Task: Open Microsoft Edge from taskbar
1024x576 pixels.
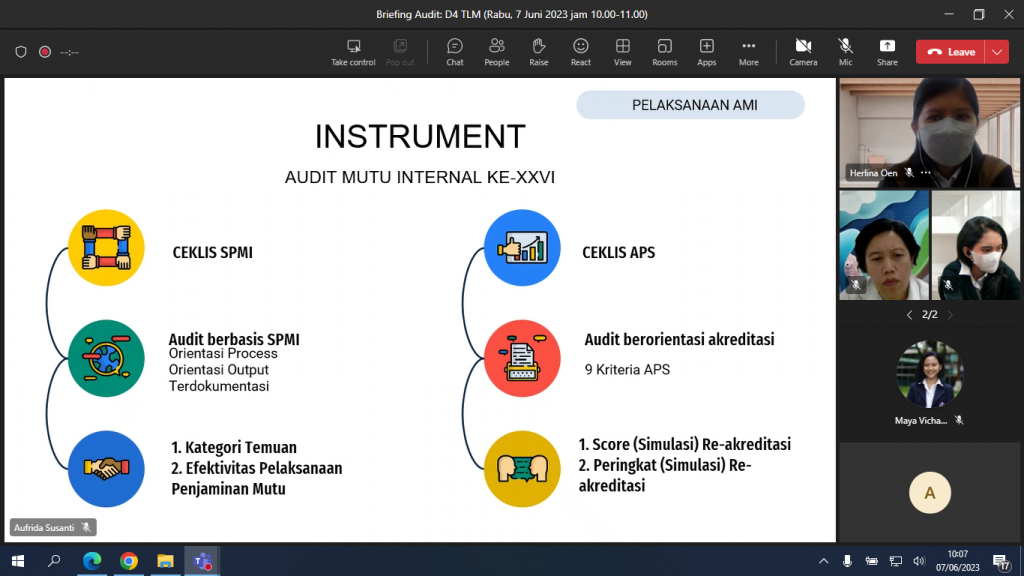Action: tap(92, 561)
